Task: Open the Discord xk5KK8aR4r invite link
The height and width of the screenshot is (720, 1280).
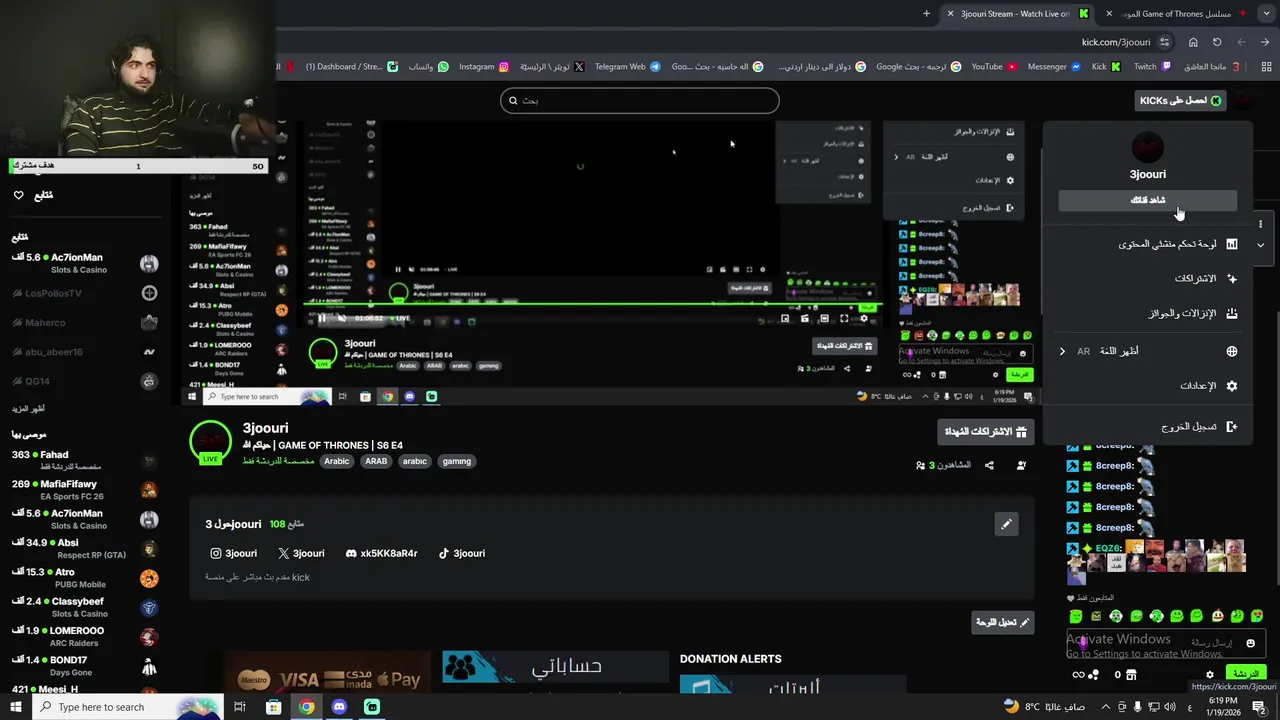Action: point(381,553)
